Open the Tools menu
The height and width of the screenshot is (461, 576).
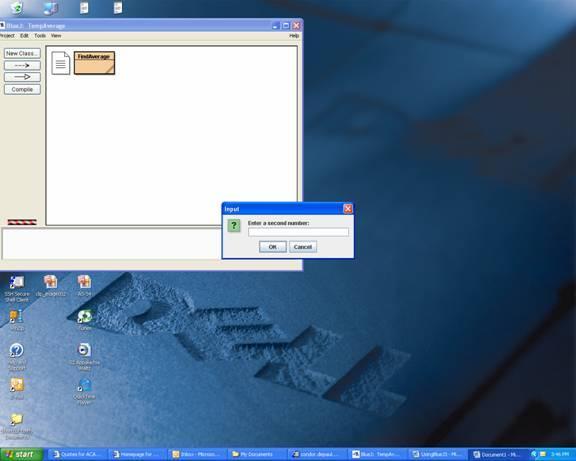click(x=40, y=36)
